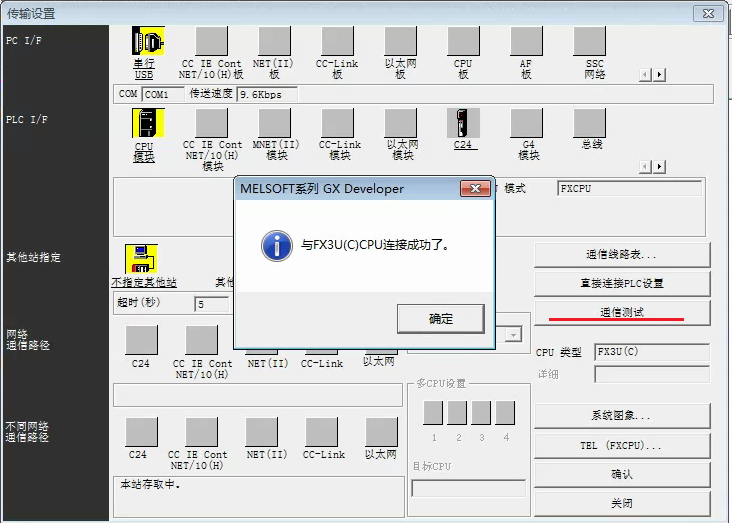Viewport: 732px width, 523px height.
Task: Click the COM1 port field
Action: pos(163,94)
